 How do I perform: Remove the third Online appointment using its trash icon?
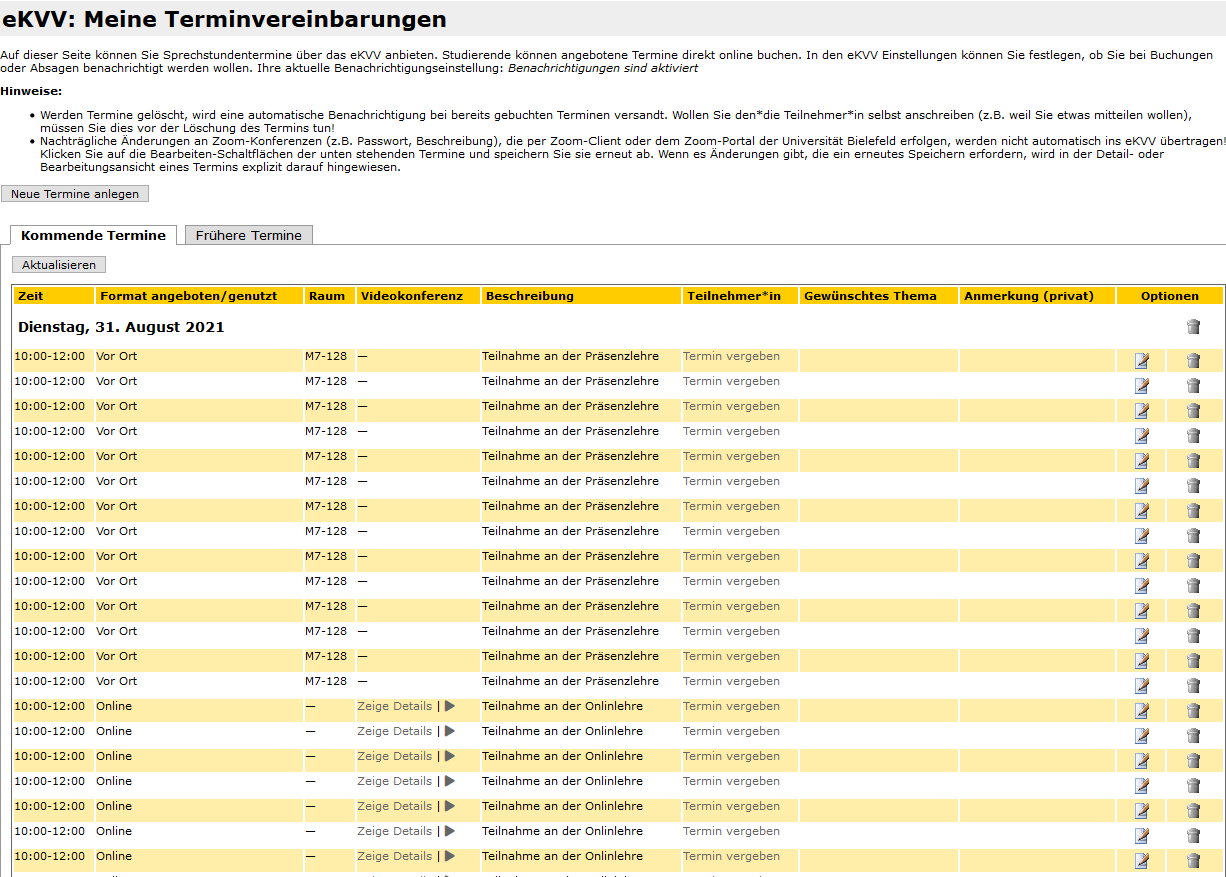point(1192,760)
